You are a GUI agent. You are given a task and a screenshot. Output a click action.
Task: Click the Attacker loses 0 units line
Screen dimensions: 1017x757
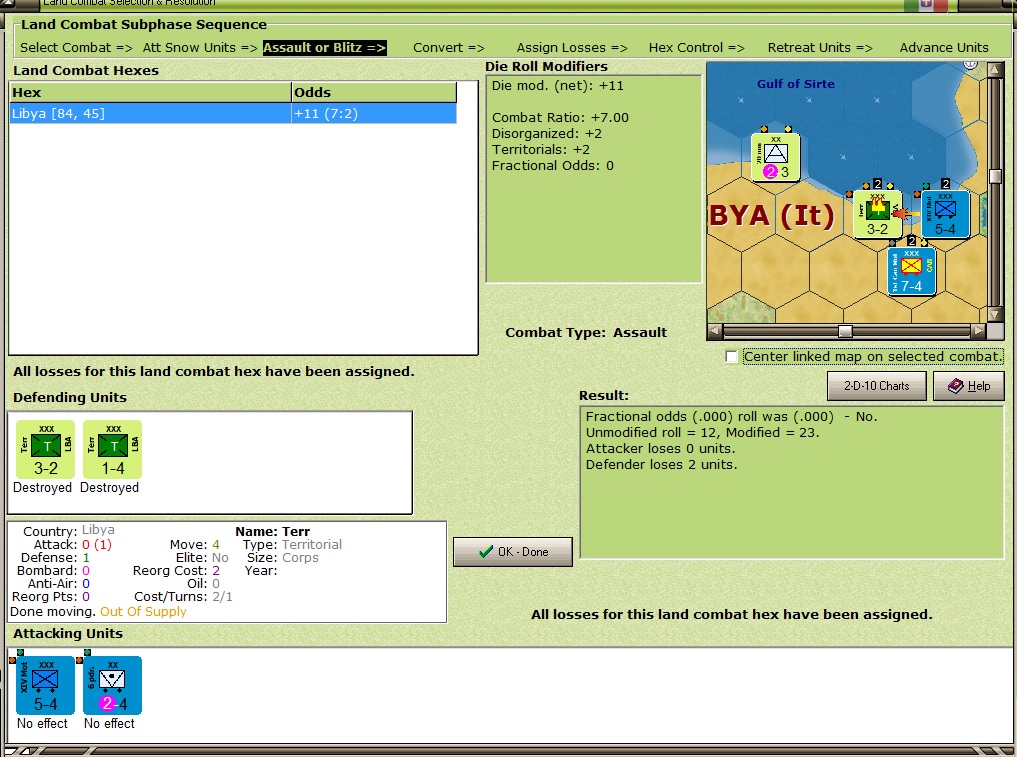(660, 448)
